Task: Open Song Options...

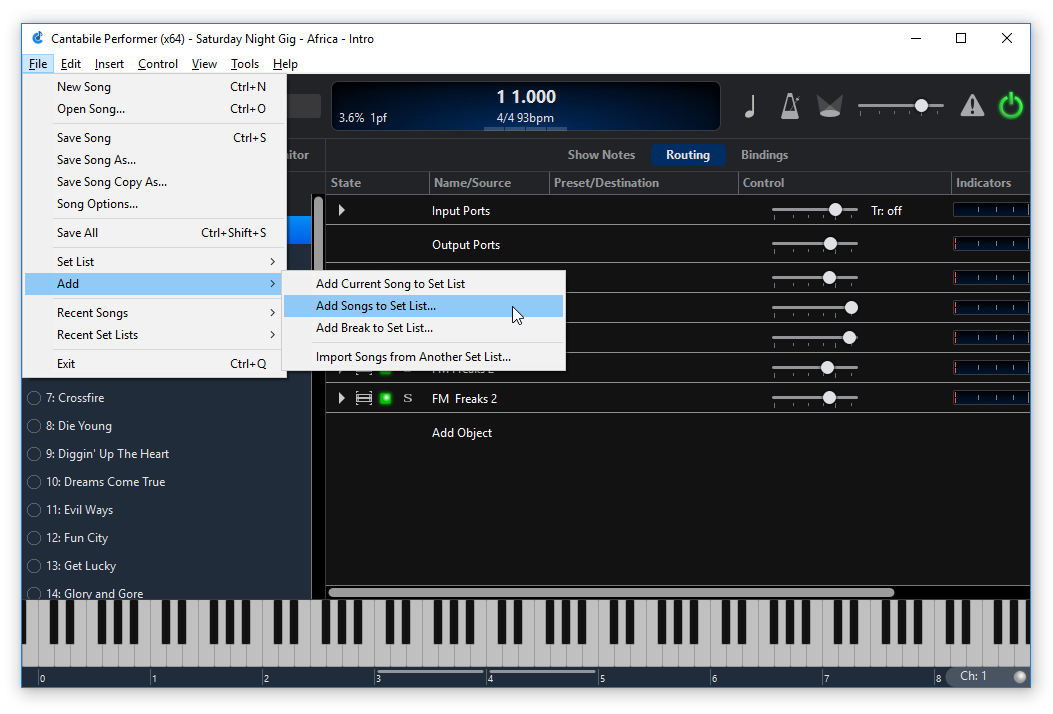Action: (x=155, y=204)
